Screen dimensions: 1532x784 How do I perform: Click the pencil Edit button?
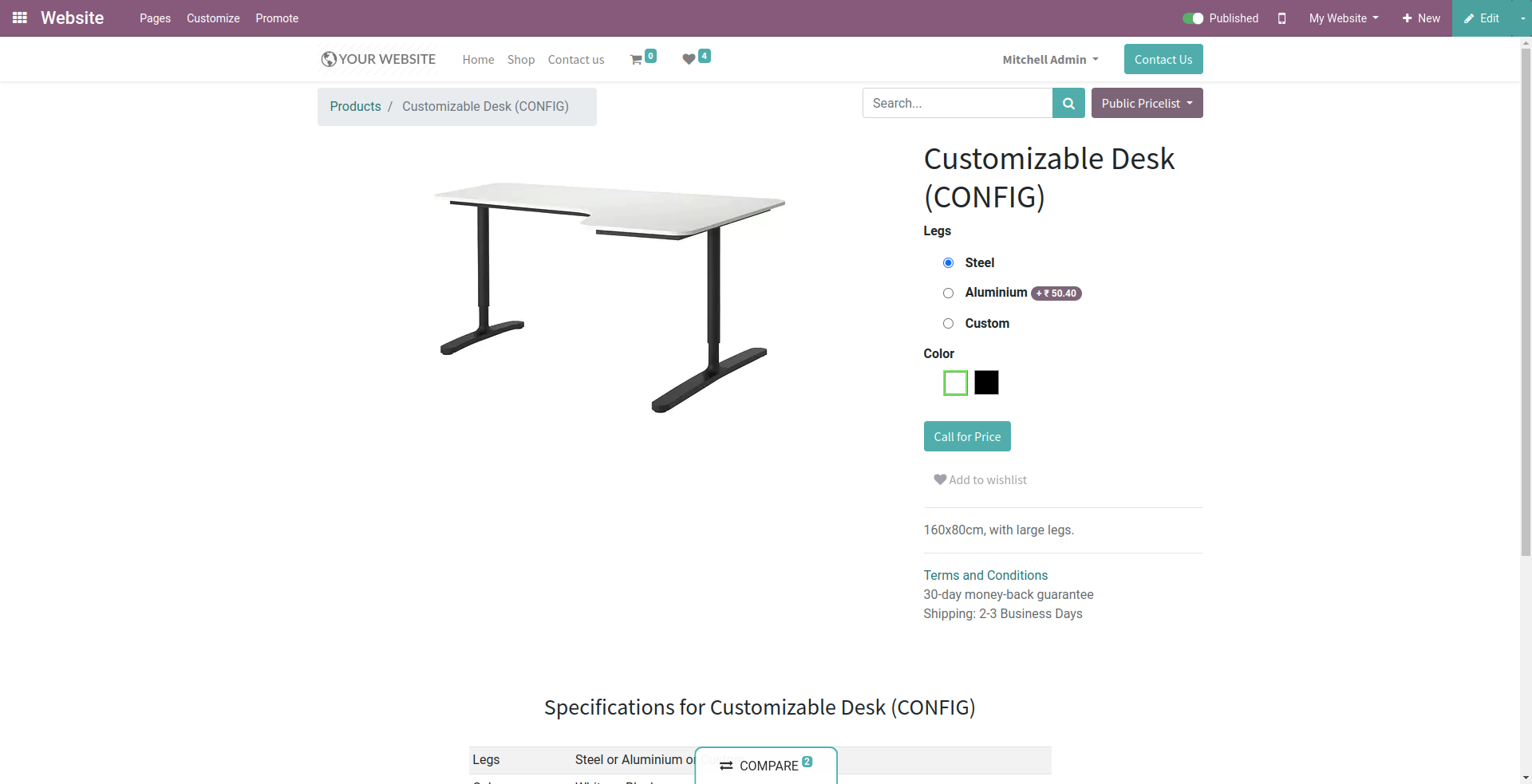1481,18
